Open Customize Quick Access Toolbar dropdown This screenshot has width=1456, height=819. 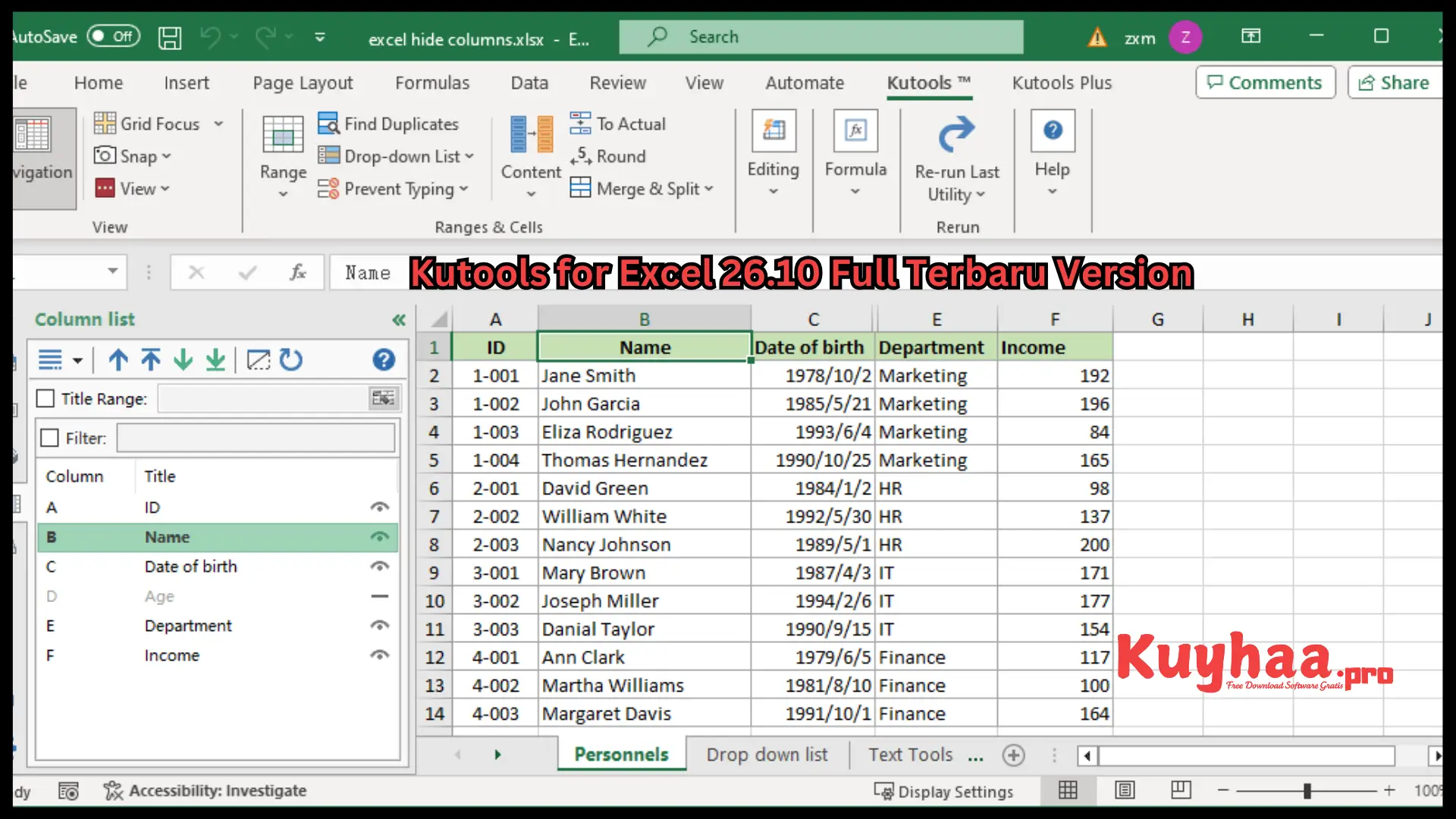pyautogui.click(x=320, y=37)
